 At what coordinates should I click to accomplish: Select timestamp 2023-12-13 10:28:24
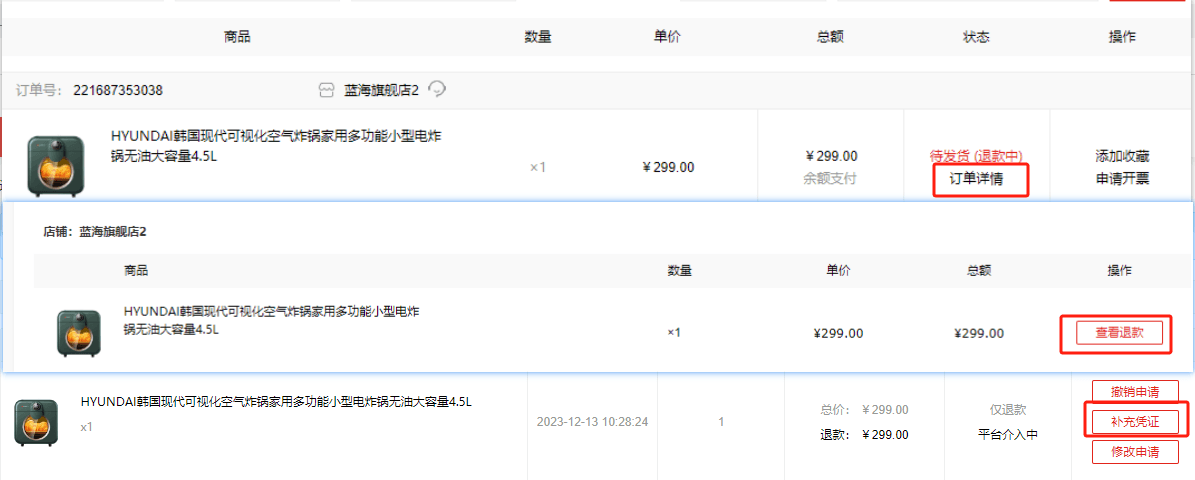(x=592, y=421)
